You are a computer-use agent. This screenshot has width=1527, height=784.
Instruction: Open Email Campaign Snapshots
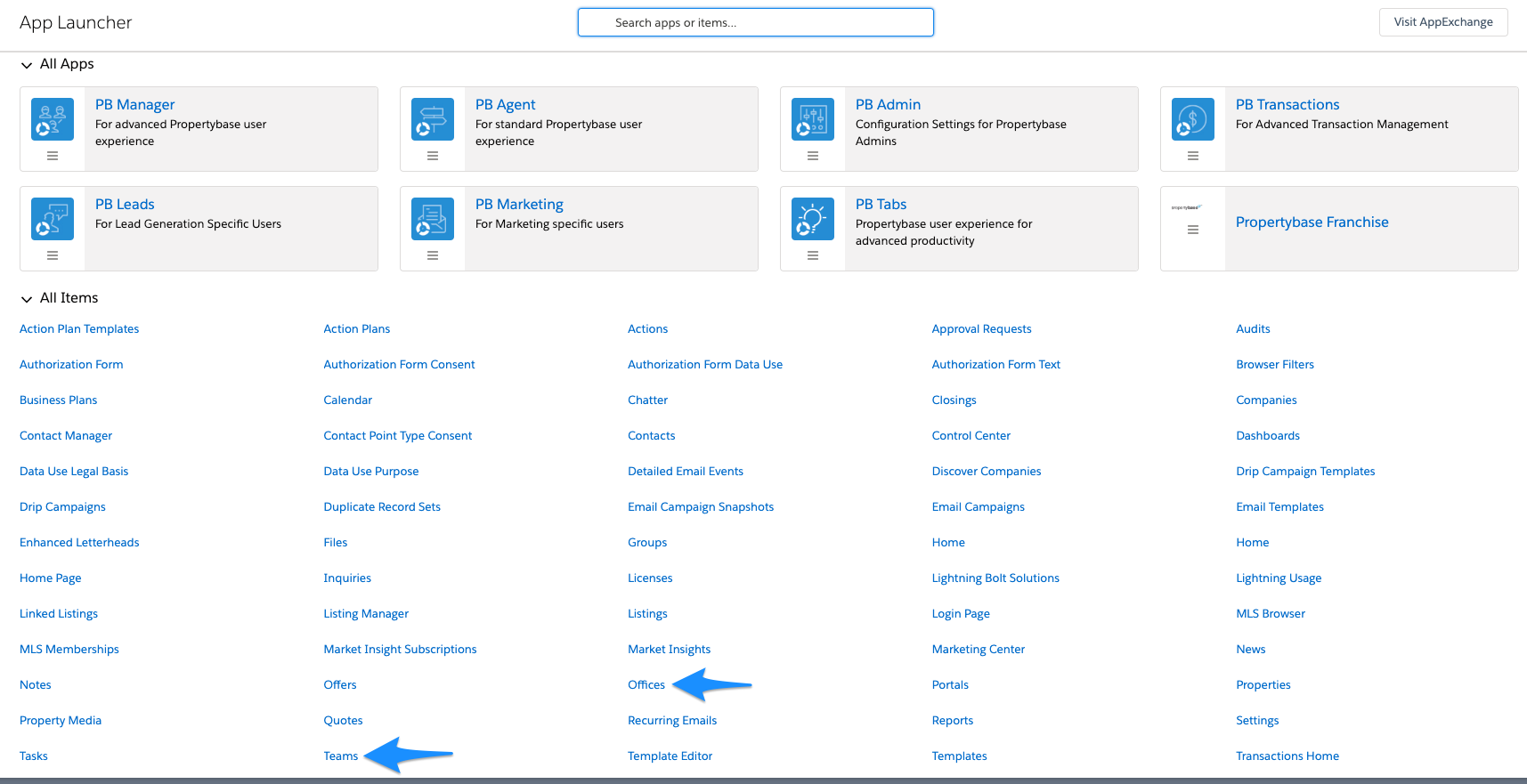(x=701, y=506)
